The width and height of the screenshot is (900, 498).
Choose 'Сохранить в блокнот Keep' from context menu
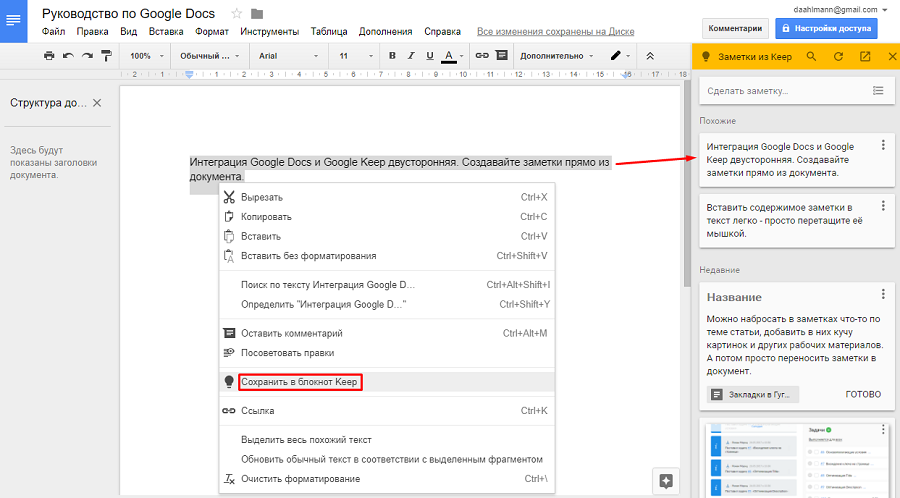tap(299, 382)
